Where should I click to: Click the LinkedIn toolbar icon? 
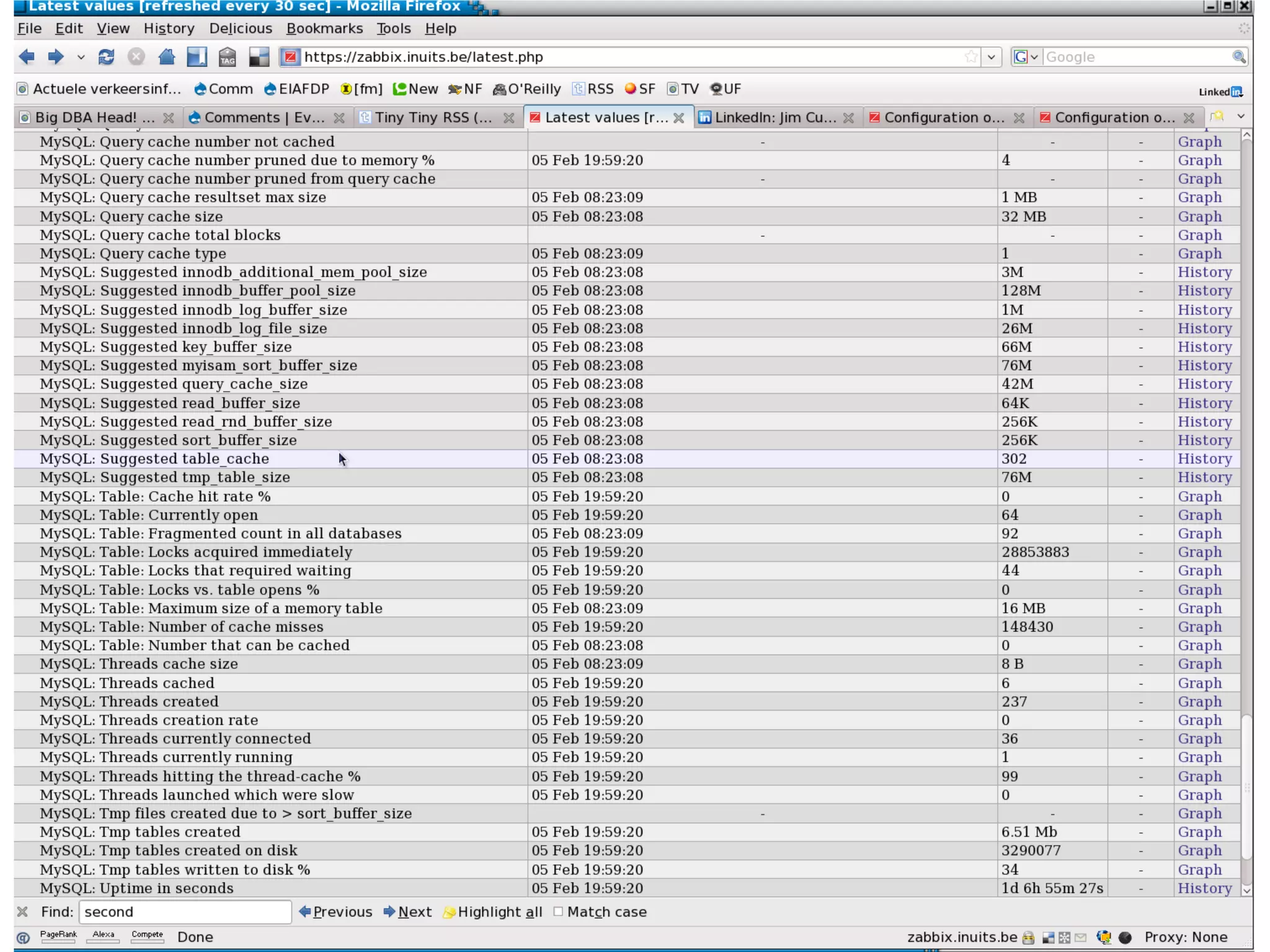(x=1220, y=92)
